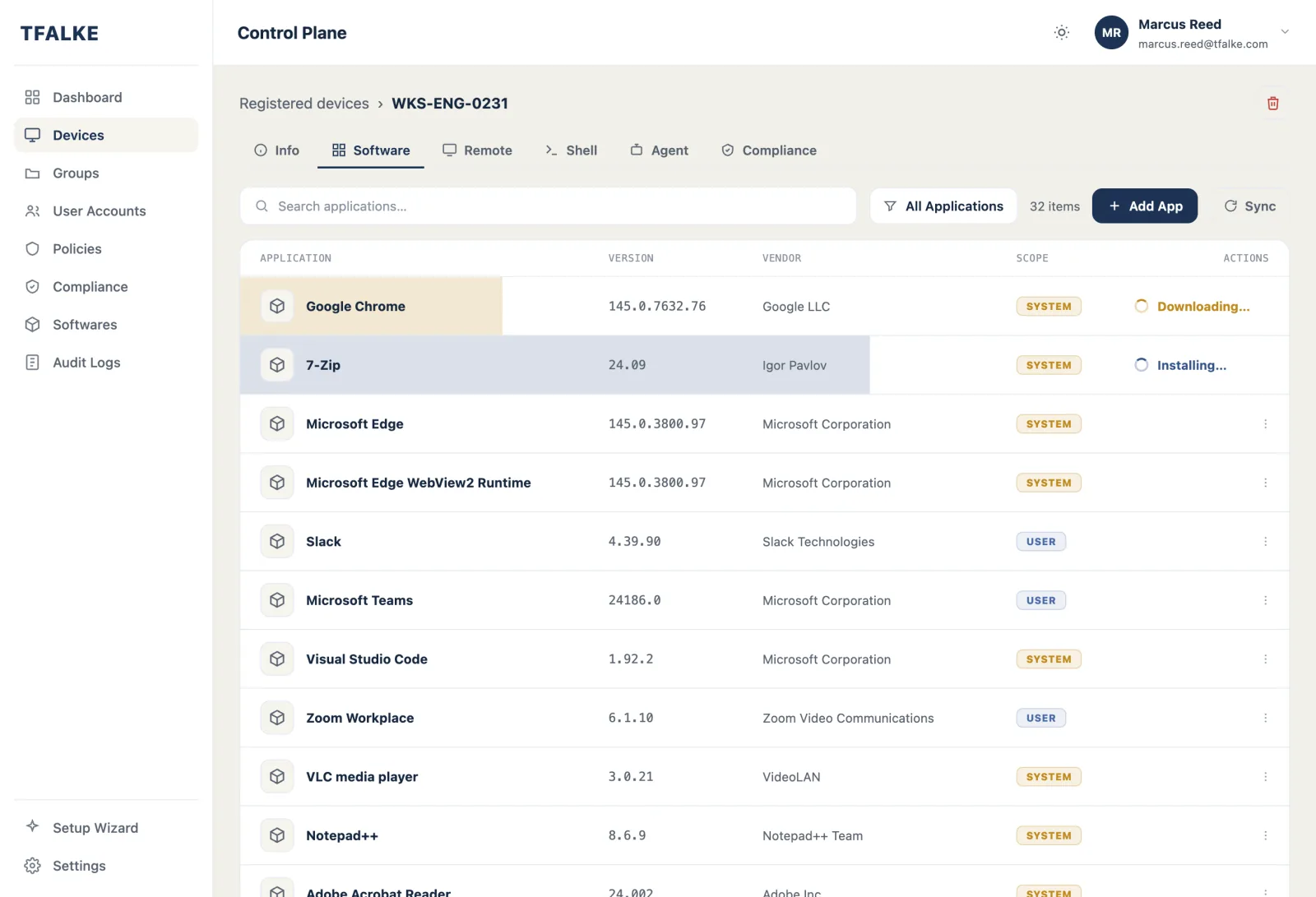The image size is (1316, 897).
Task: Open actions menu for VLC media player
Action: tap(1265, 776)
